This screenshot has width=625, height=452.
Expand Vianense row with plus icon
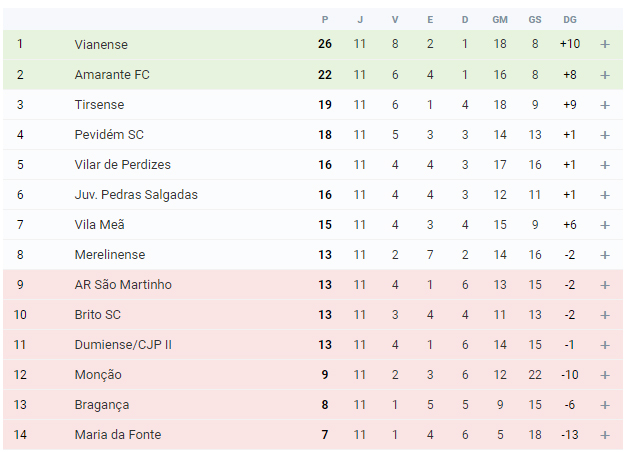(605, 44)
